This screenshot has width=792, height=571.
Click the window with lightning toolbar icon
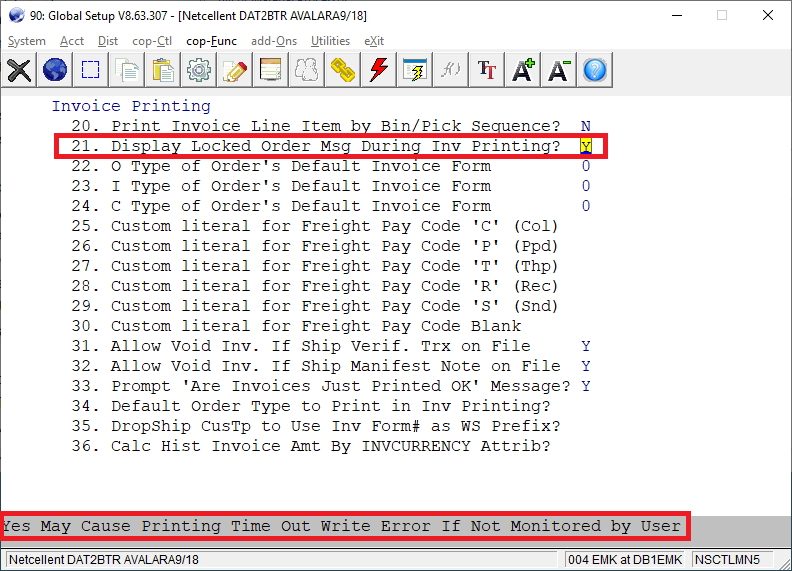(415, 70)
